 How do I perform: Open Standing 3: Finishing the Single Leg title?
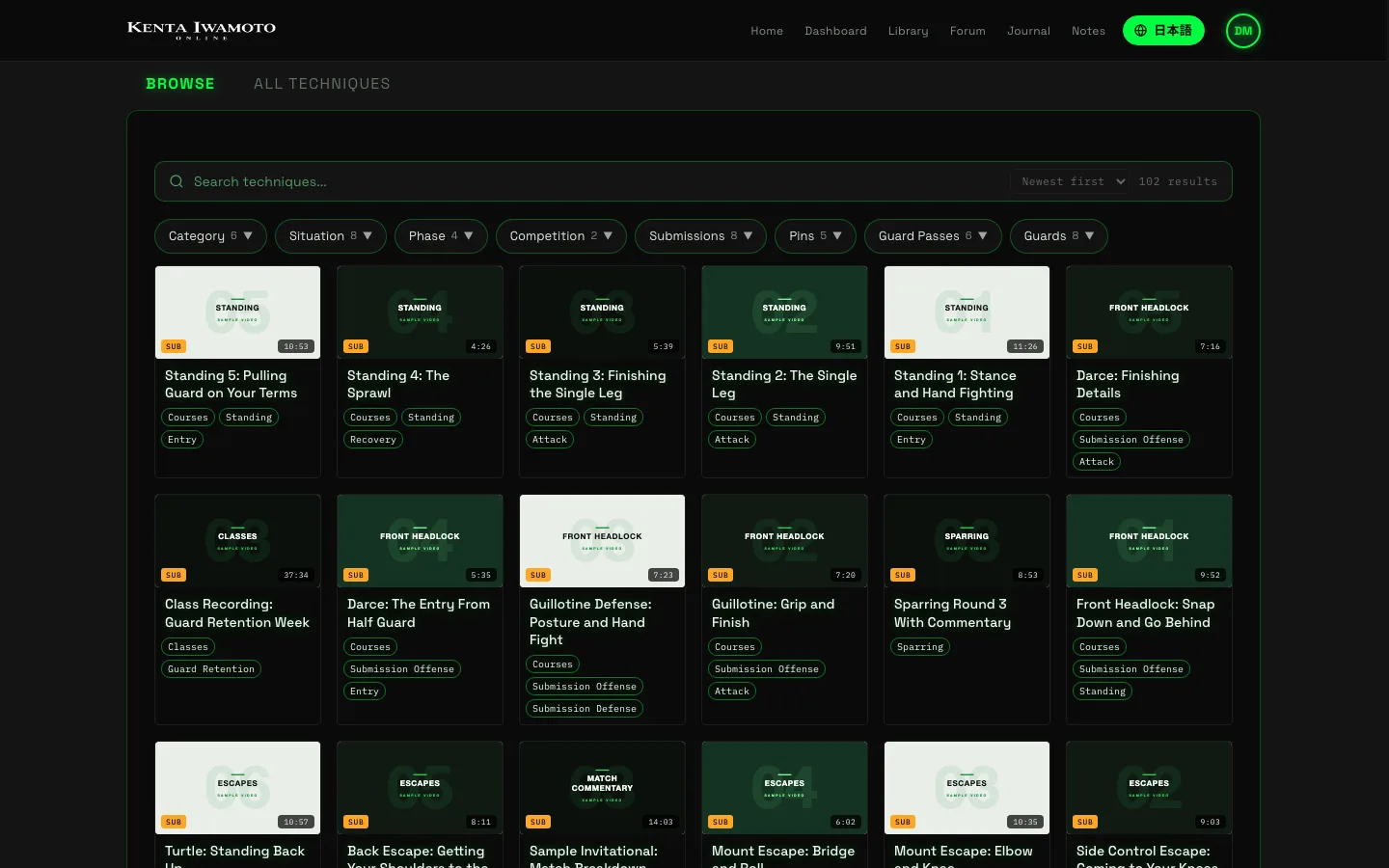tap(598, 384)
